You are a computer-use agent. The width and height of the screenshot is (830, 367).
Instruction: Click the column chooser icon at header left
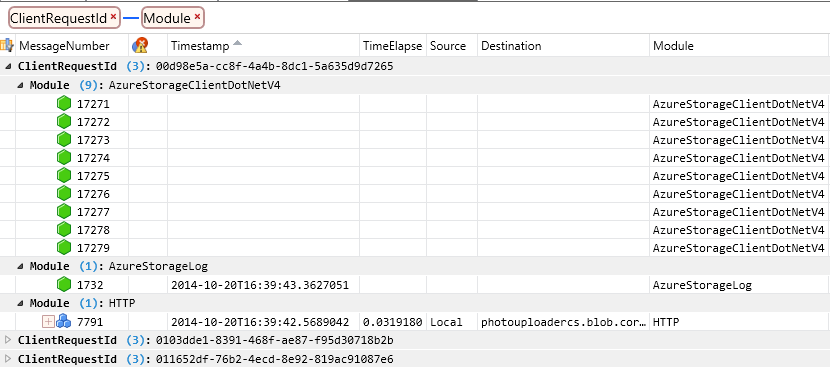pyautogui.click(x=7, y=46)
